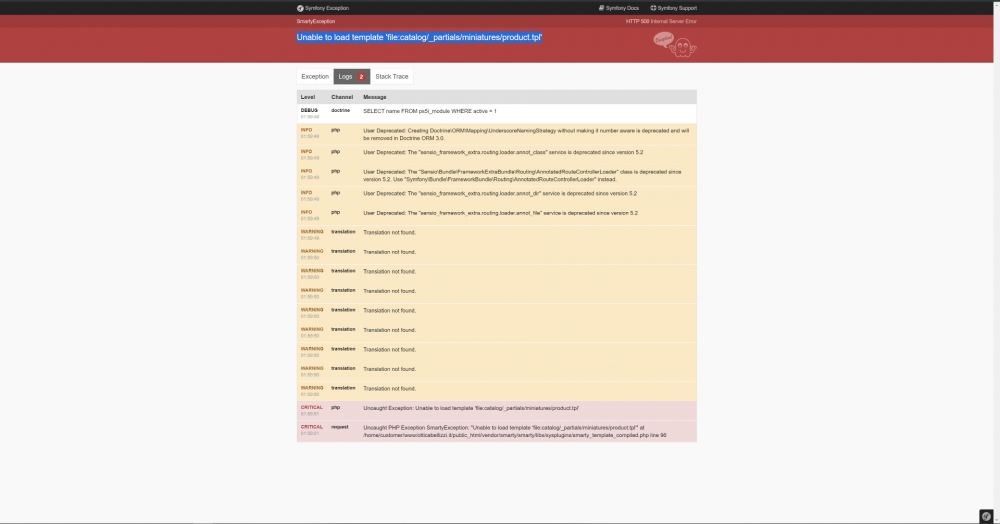This screenshot has width=1000, height=524.
Task: Click the Symfony Exception logo icon
Action: coord(300,8)
